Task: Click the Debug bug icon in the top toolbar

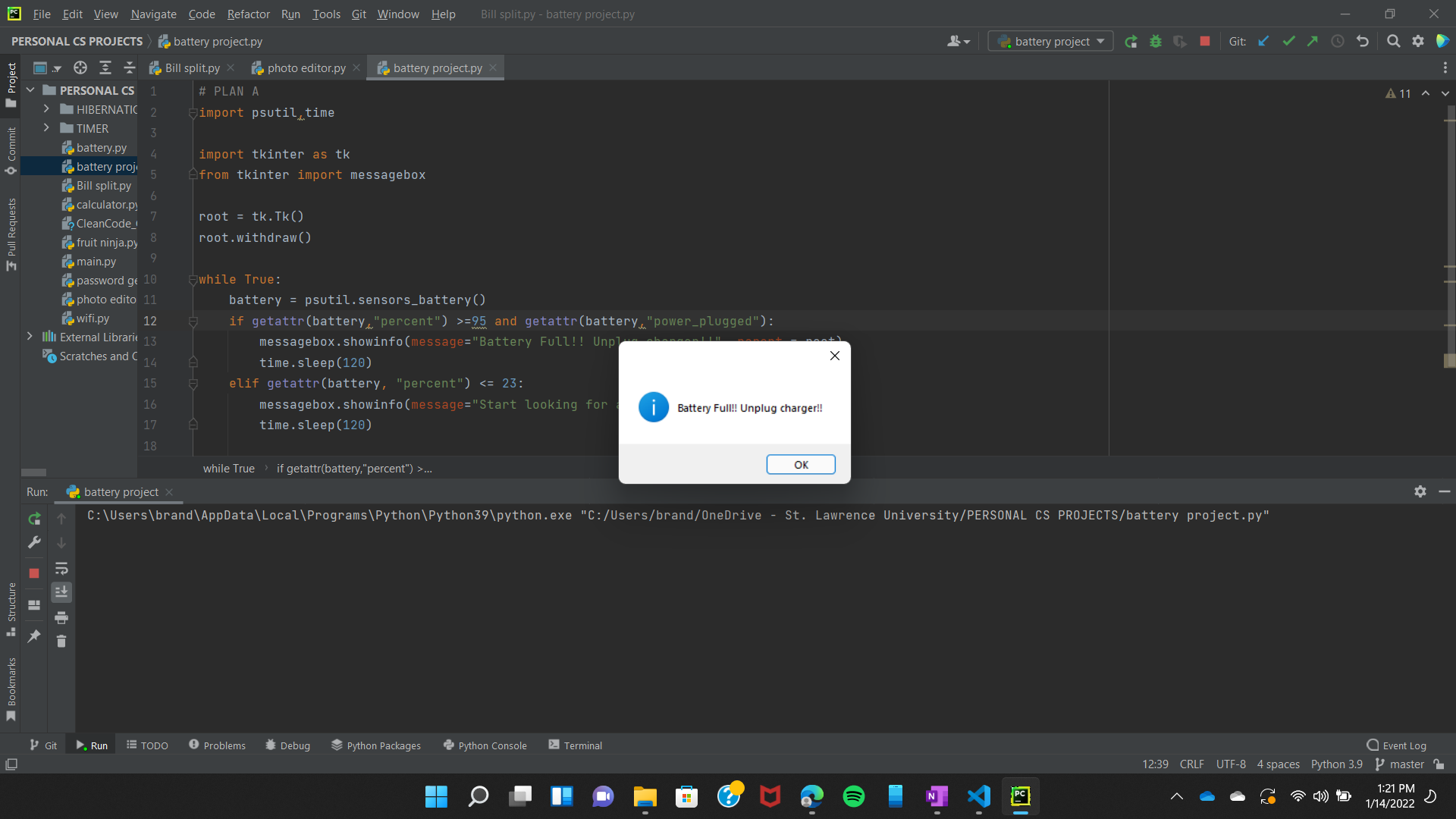Action: (1156, 42)
